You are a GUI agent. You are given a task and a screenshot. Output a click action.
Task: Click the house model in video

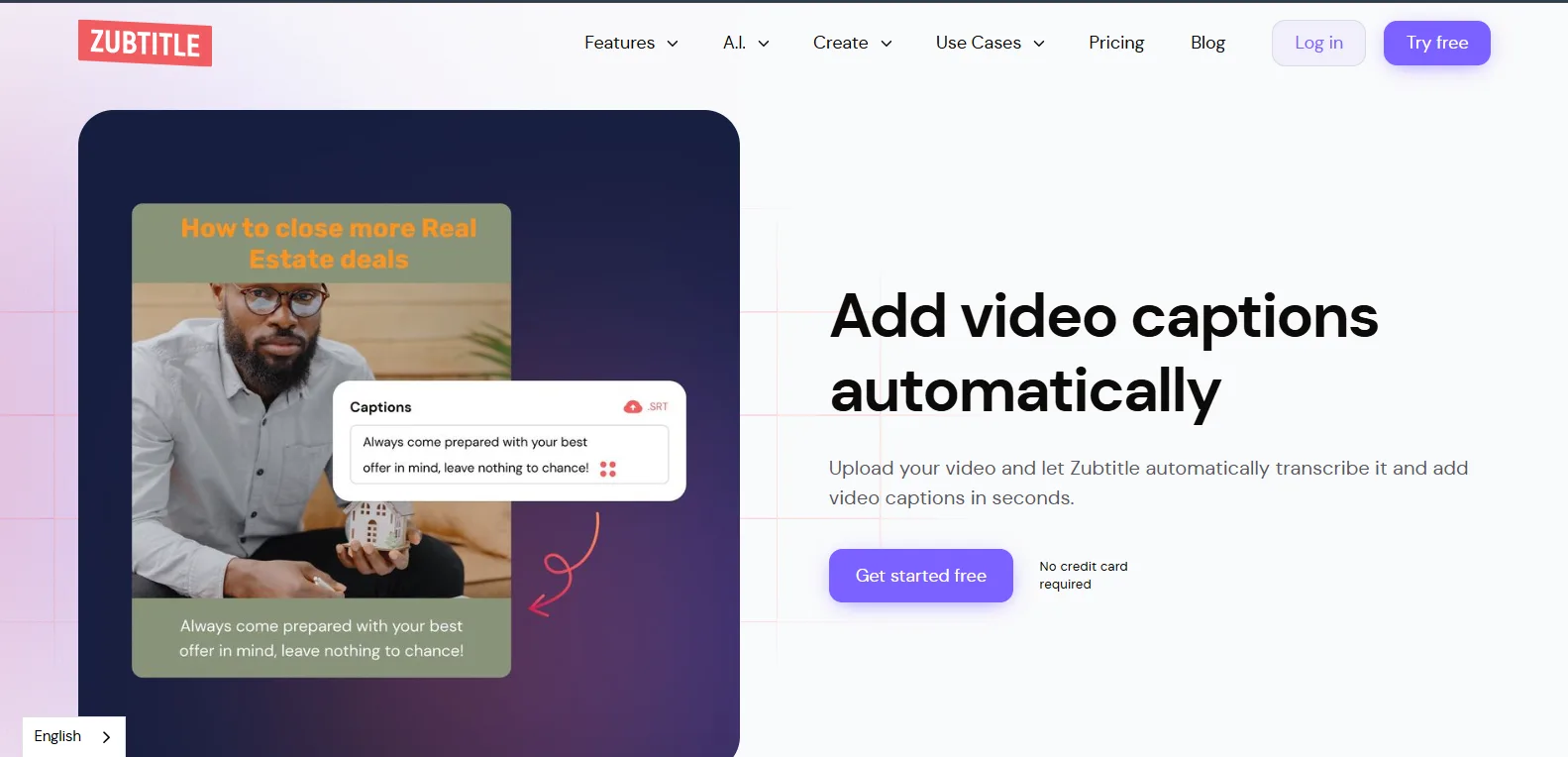pos(376,525)
